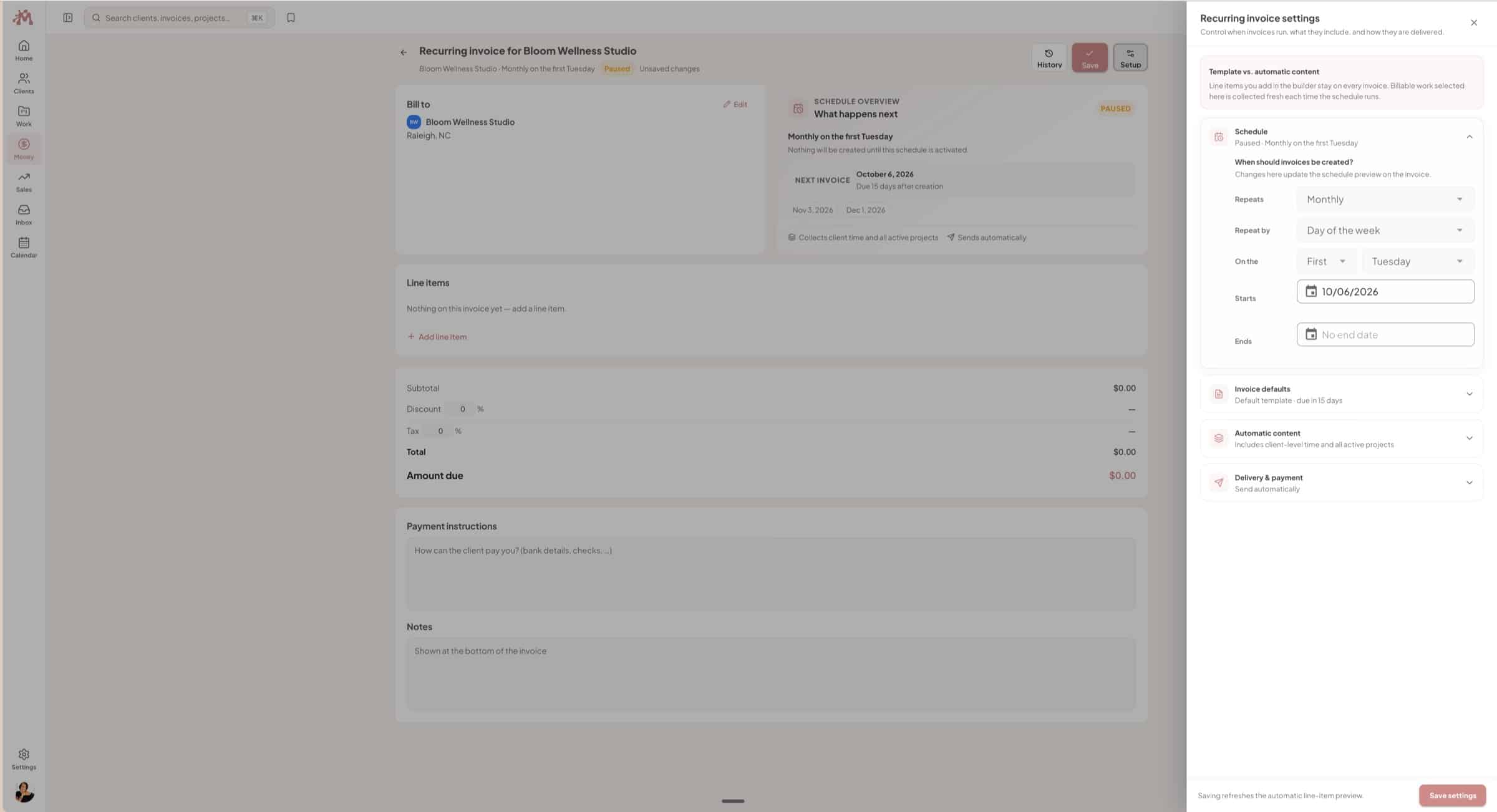Click calendar icon in Starts field
The height and width of the screenshot is (812, 1497).
click(1311, 291)
